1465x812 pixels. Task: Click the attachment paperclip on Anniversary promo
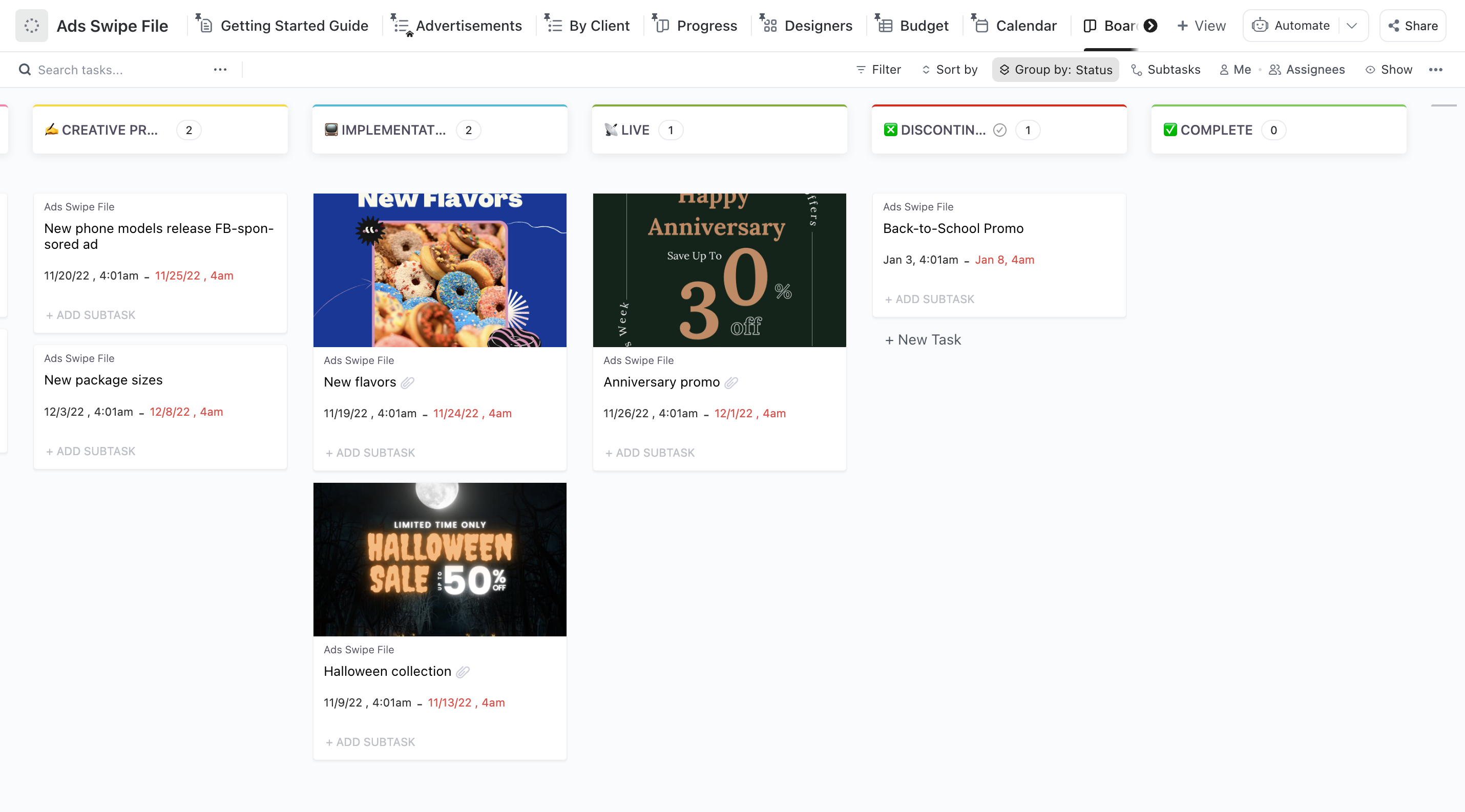[731, 382]
